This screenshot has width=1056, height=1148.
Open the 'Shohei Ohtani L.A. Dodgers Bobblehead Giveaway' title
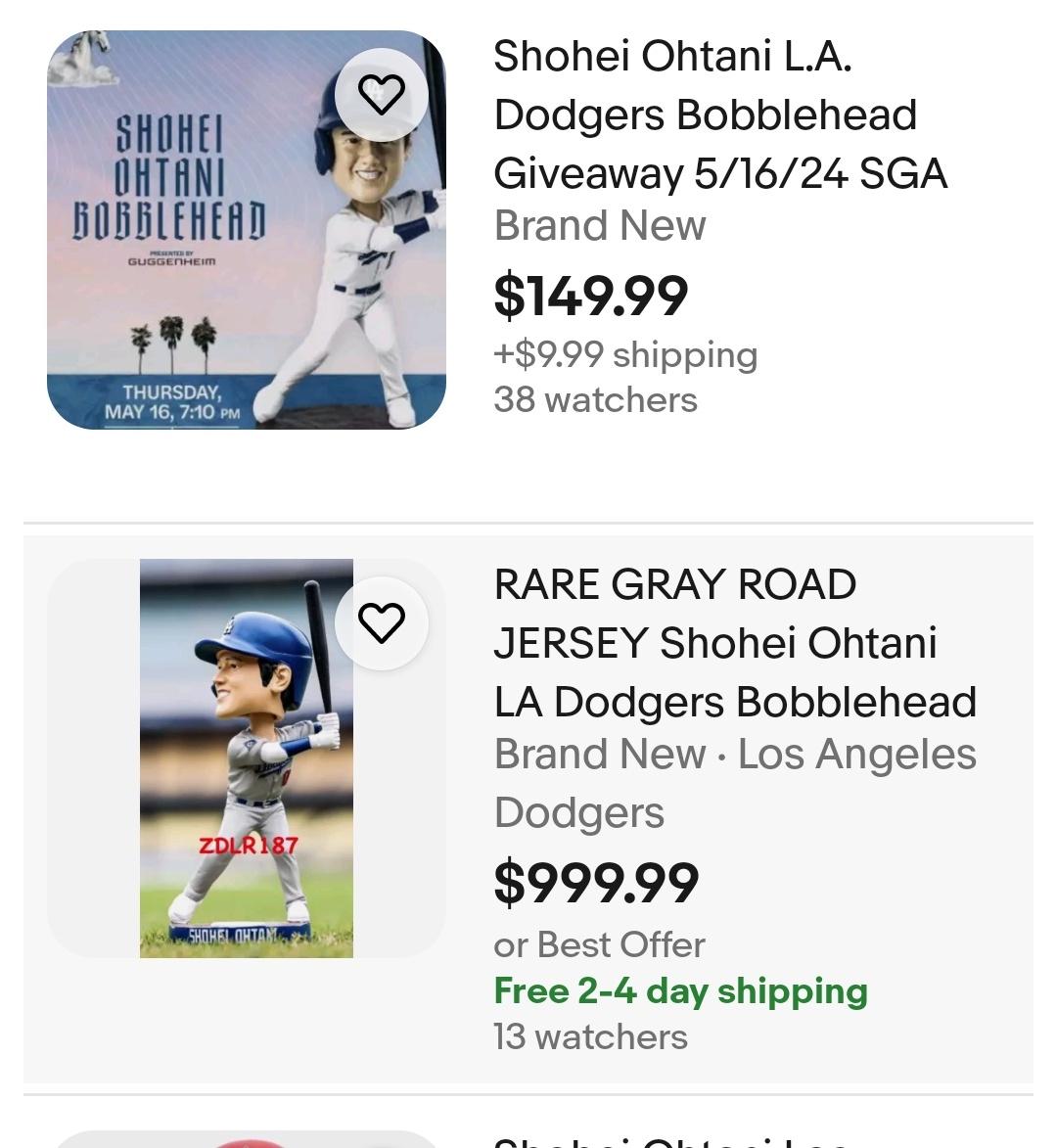point(719,115)
